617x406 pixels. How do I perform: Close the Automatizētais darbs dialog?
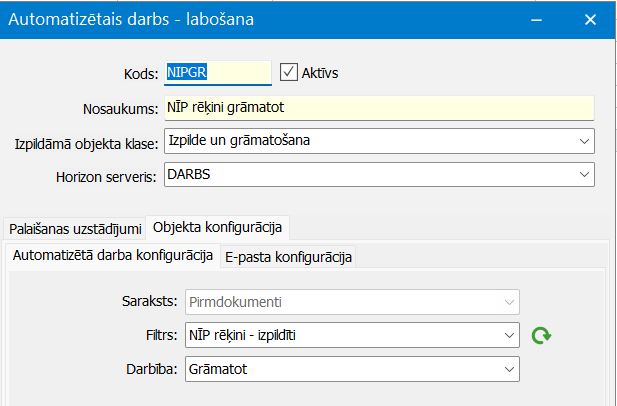coord(590,20)
